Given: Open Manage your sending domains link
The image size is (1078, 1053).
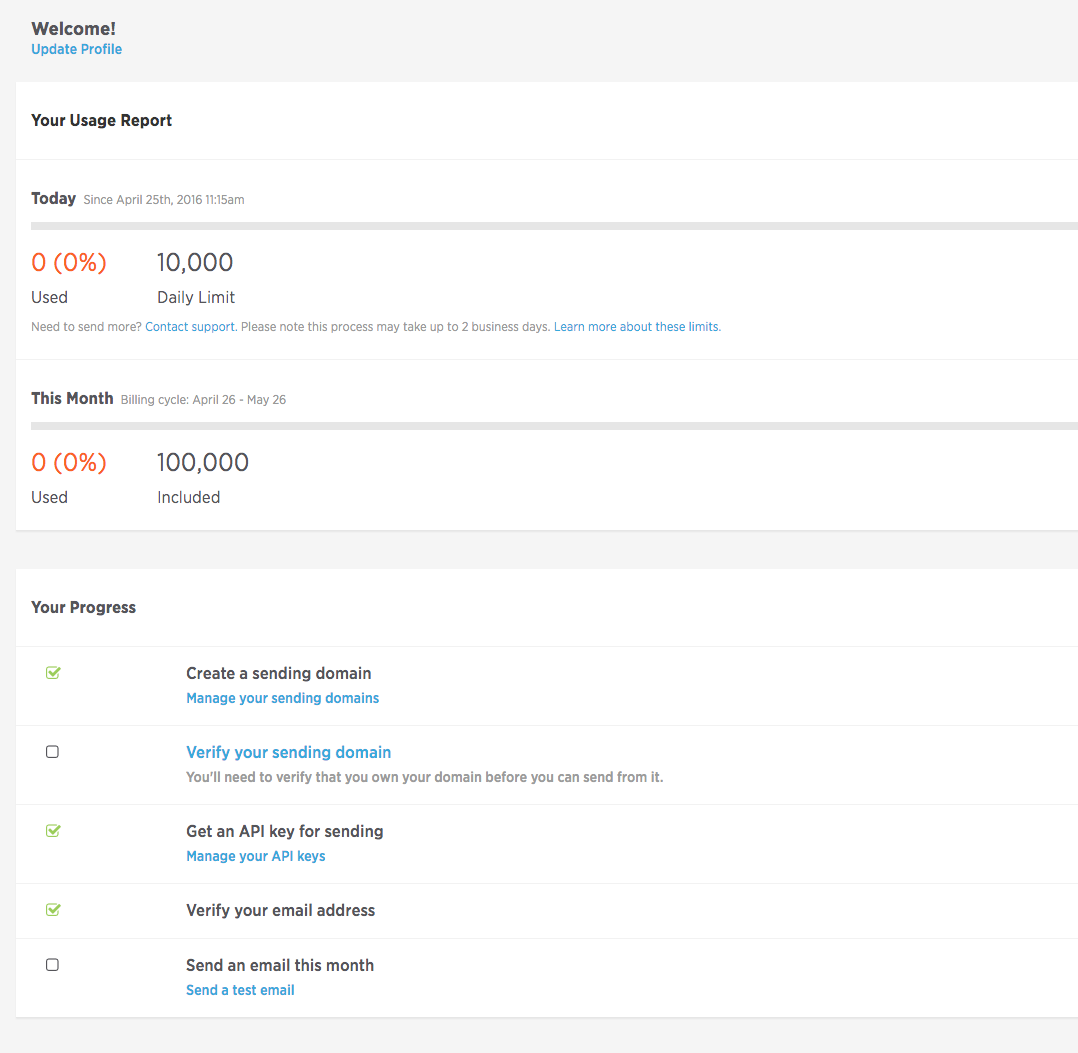Looking at the screenshot, I should pyautogui.click(x=283, y=698).
